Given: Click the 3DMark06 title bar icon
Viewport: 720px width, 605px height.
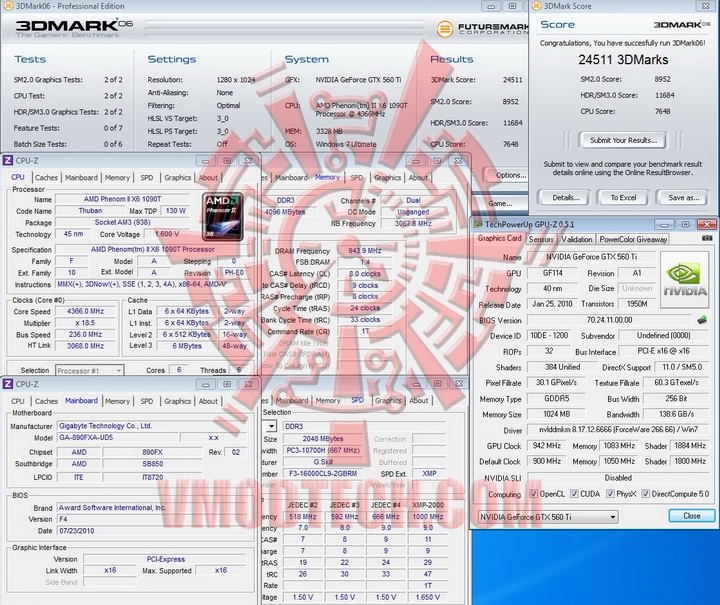Looking at the screenshot, I should coord(8,6).
